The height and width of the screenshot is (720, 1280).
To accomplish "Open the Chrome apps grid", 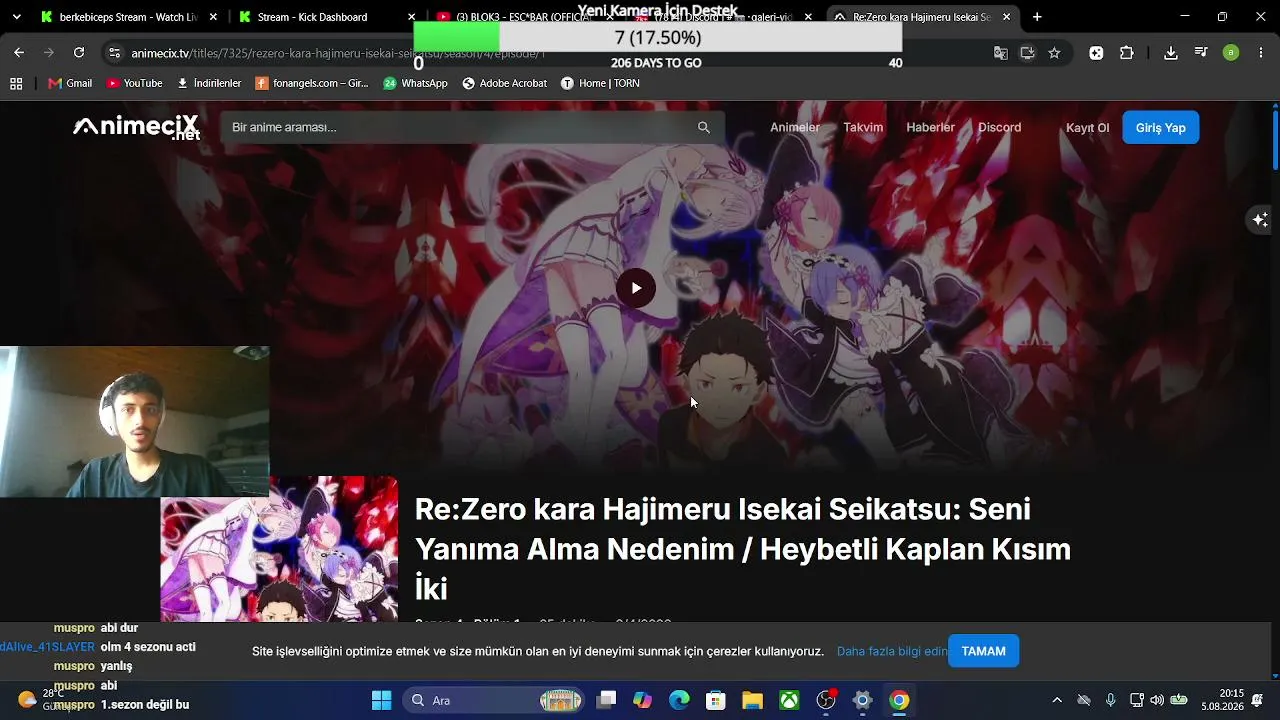I will (x=16, y=84).
